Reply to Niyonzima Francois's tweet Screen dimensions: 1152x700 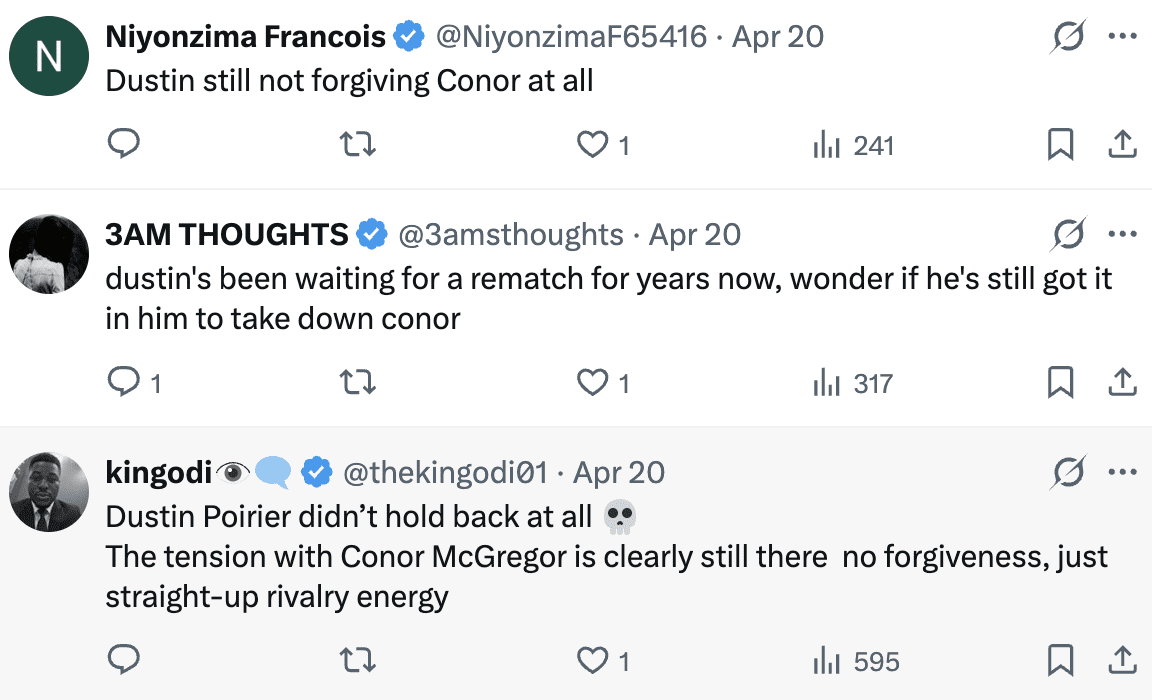(x=123, y=145)
